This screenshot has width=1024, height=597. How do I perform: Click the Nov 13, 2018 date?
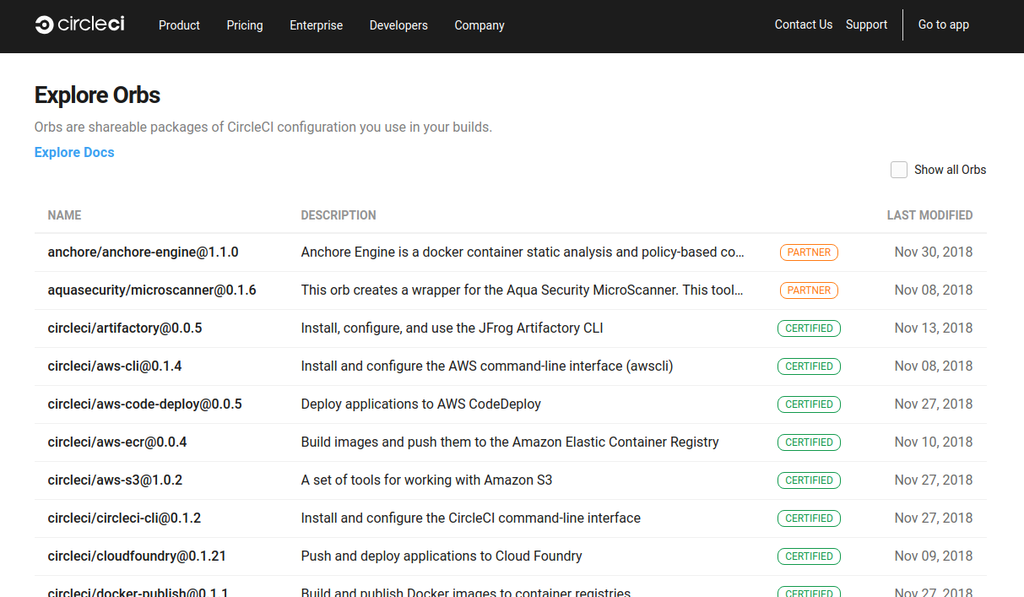[x=933, y=328]
